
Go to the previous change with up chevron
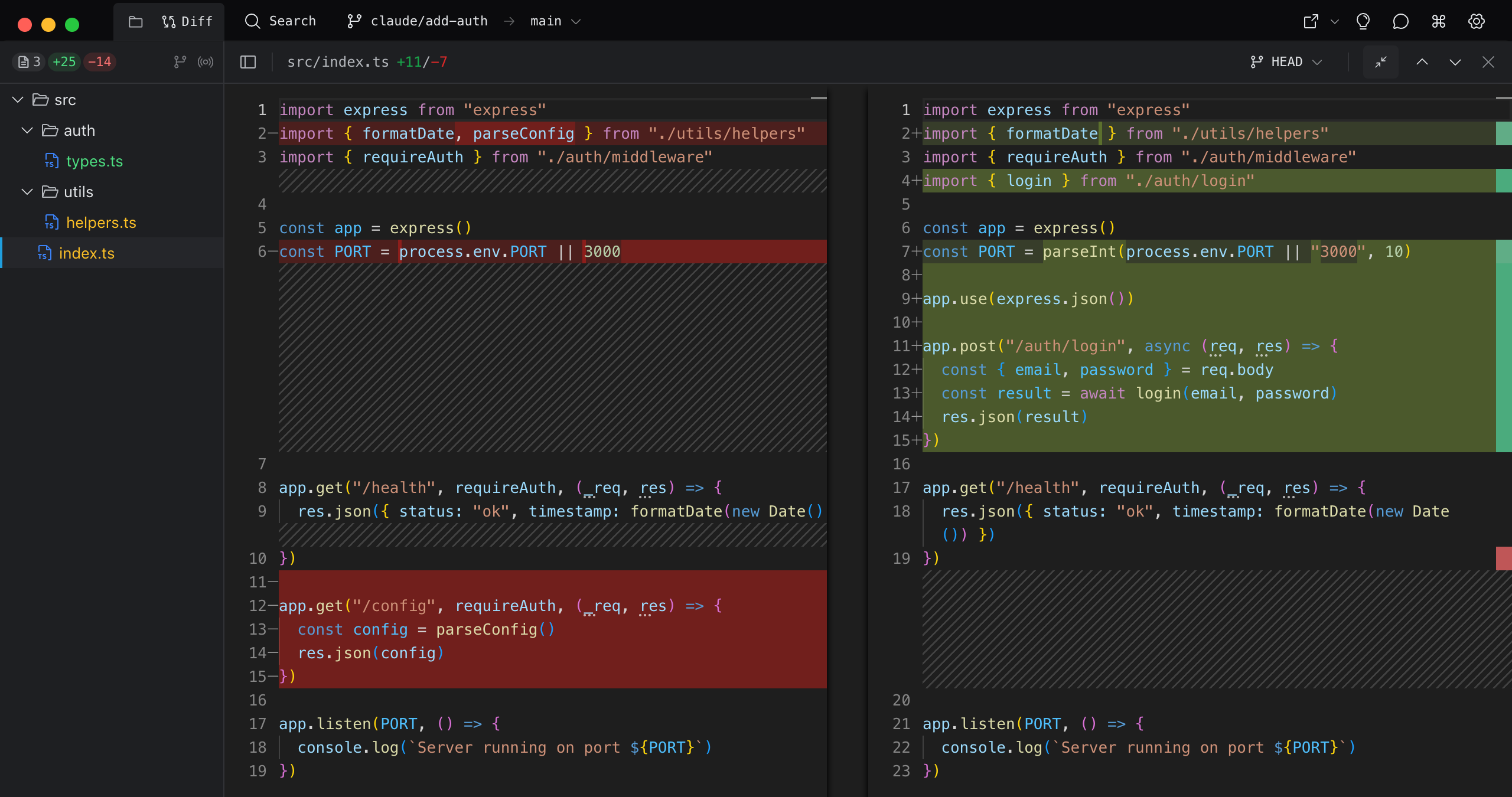(x=1422, y=62)
